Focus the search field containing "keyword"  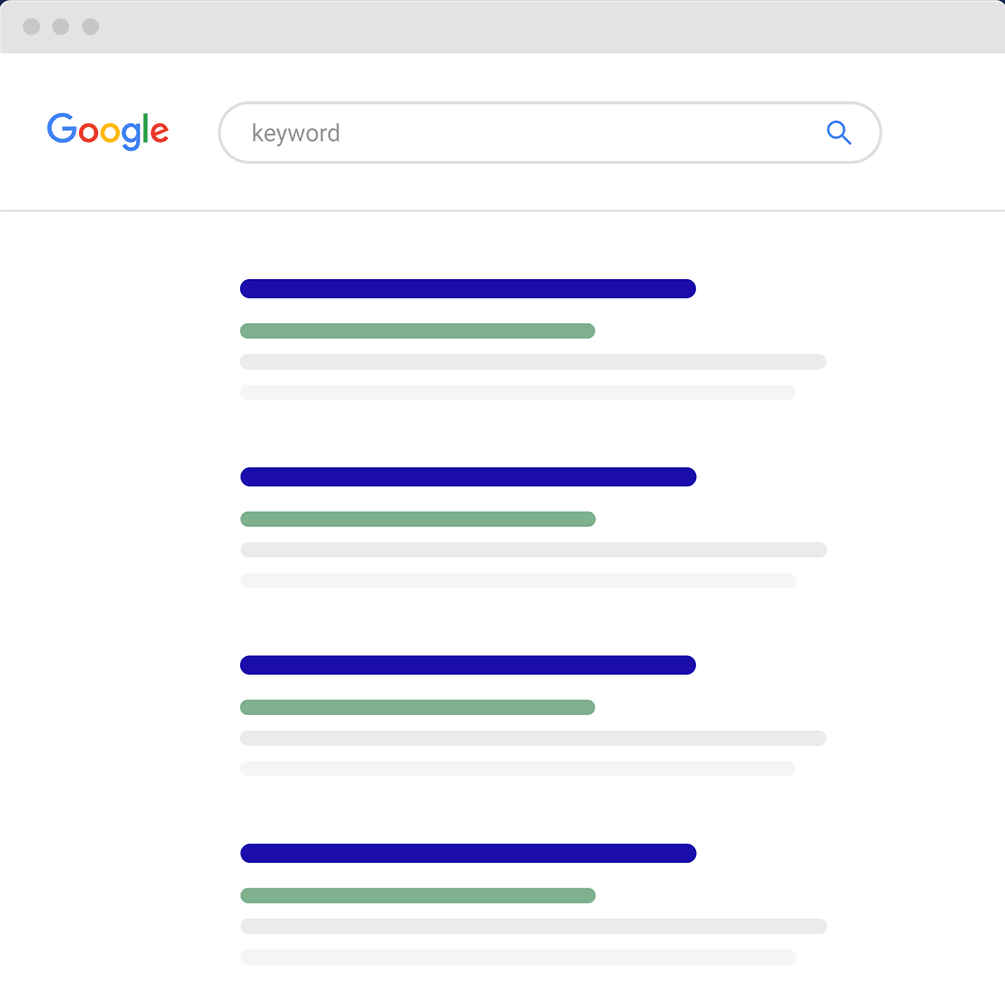coord(520,132)
